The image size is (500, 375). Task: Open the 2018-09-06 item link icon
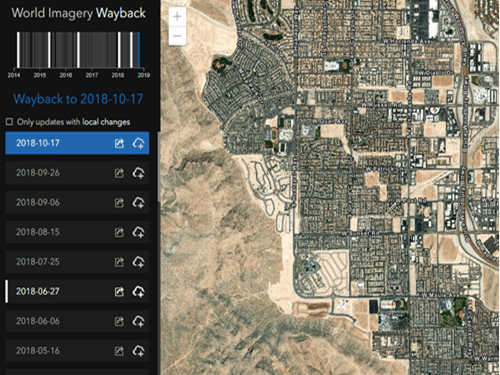point(119,203)
